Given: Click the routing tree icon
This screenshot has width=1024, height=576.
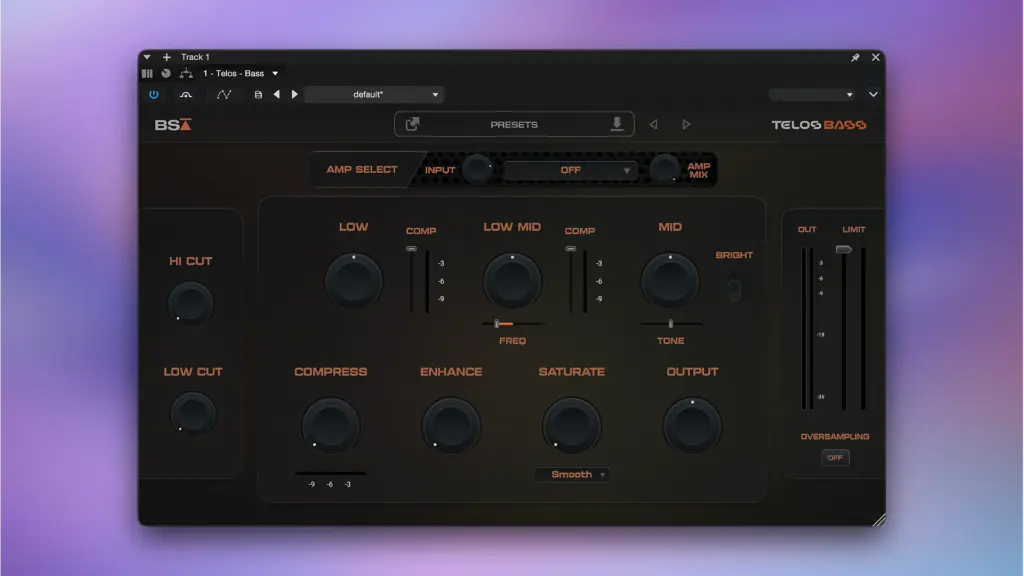Looking at the screenshot, I should click(186, 73).
